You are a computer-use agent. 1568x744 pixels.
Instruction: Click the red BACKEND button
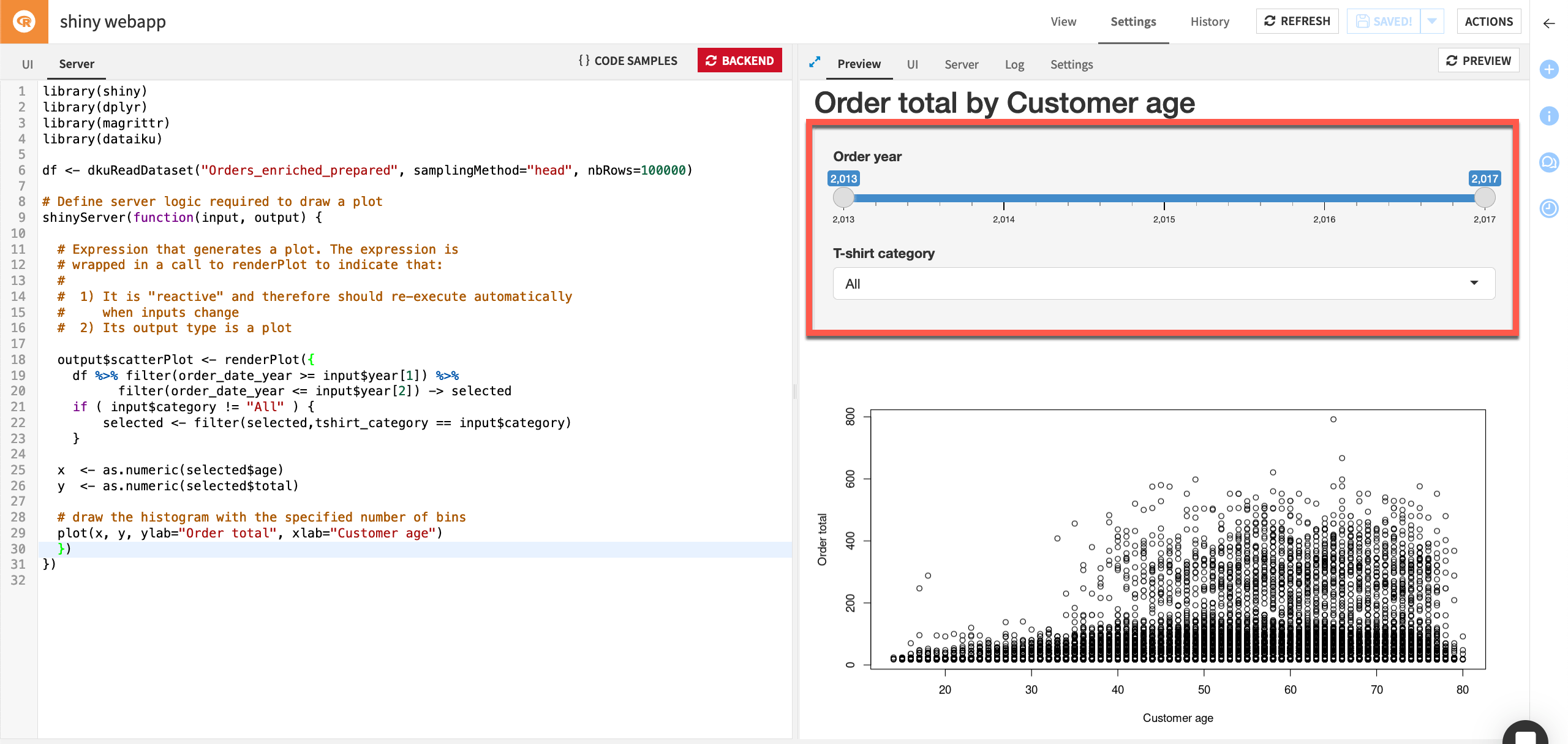[739, 61]
